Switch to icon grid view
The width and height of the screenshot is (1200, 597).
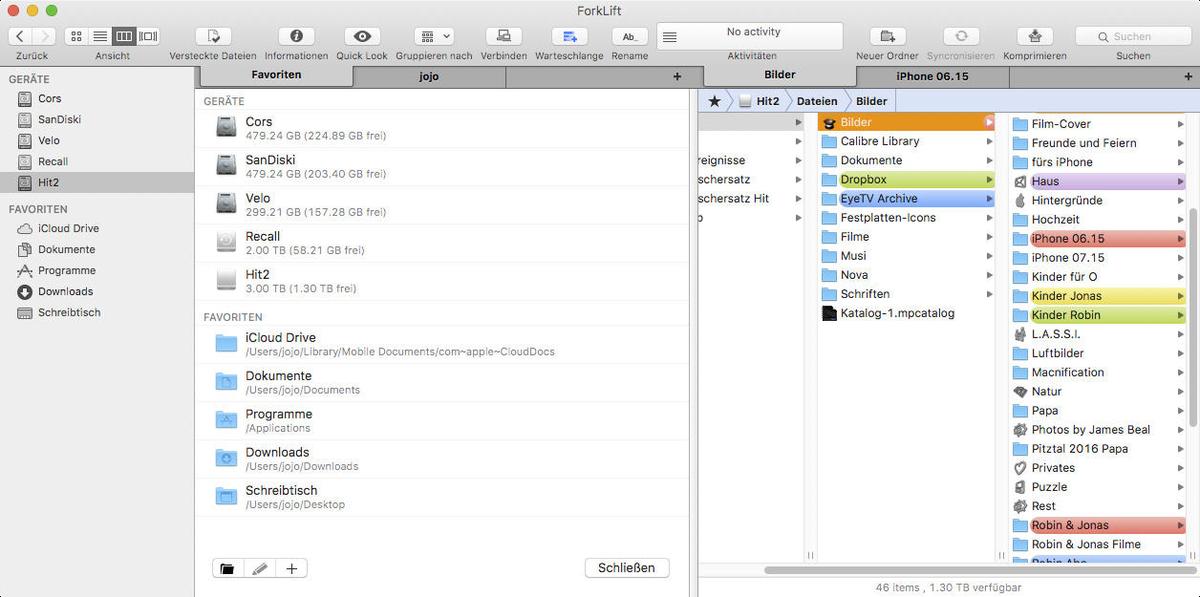[x=76, y=36]
